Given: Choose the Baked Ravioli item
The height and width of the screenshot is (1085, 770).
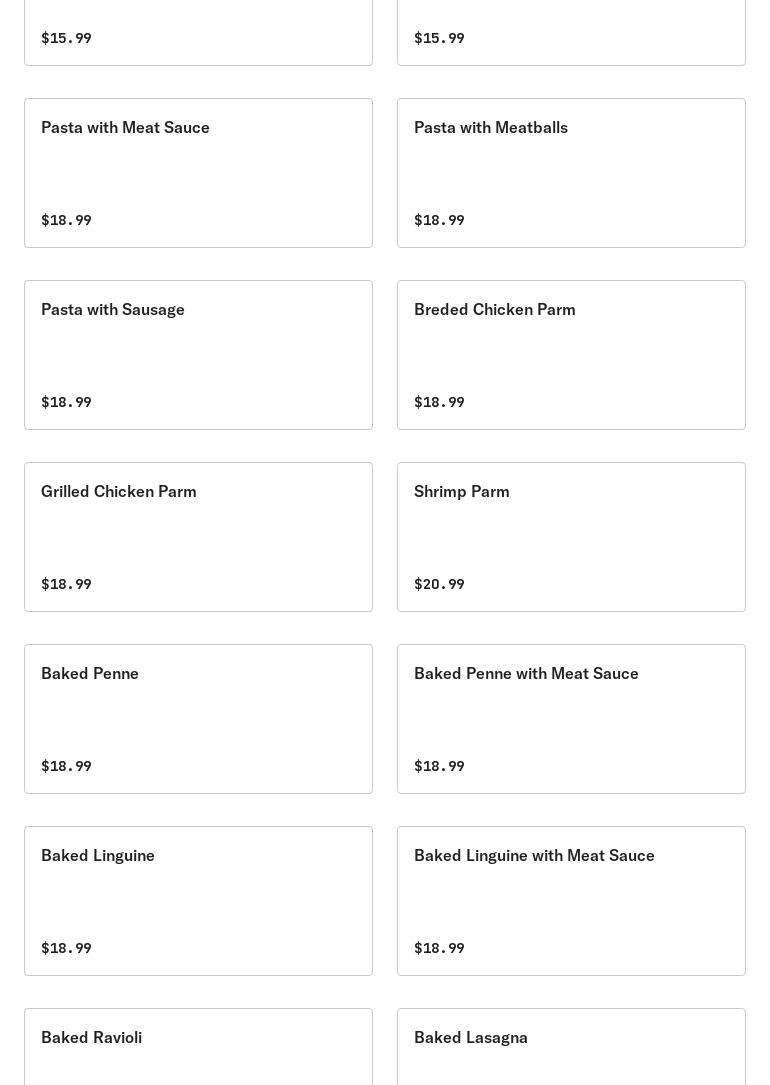Looking at the screenshot, I should tap(91, 1038).
